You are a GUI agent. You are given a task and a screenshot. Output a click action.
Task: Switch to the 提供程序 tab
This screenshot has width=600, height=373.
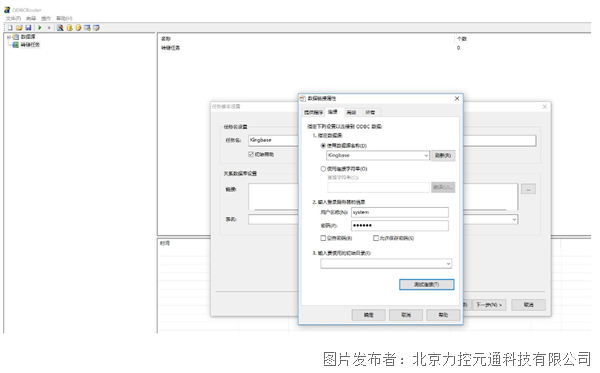click(313, 112)
